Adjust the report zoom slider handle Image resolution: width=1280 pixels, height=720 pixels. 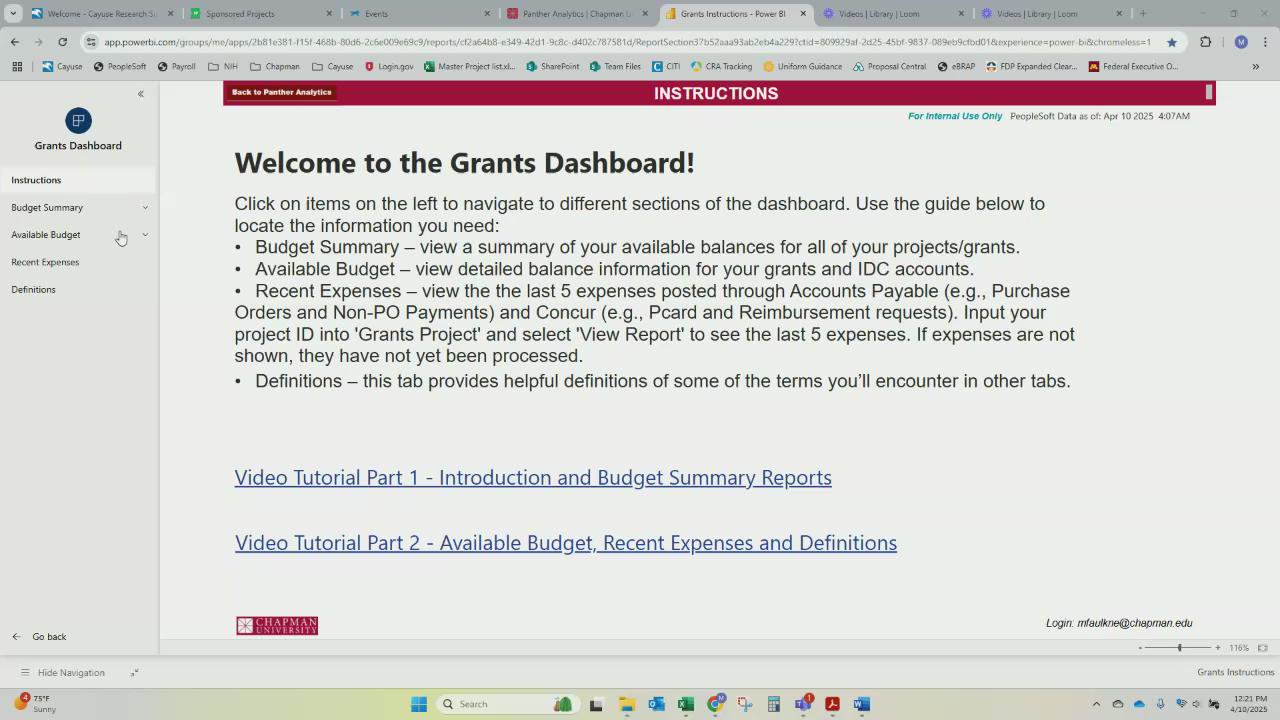point(1179,648)
